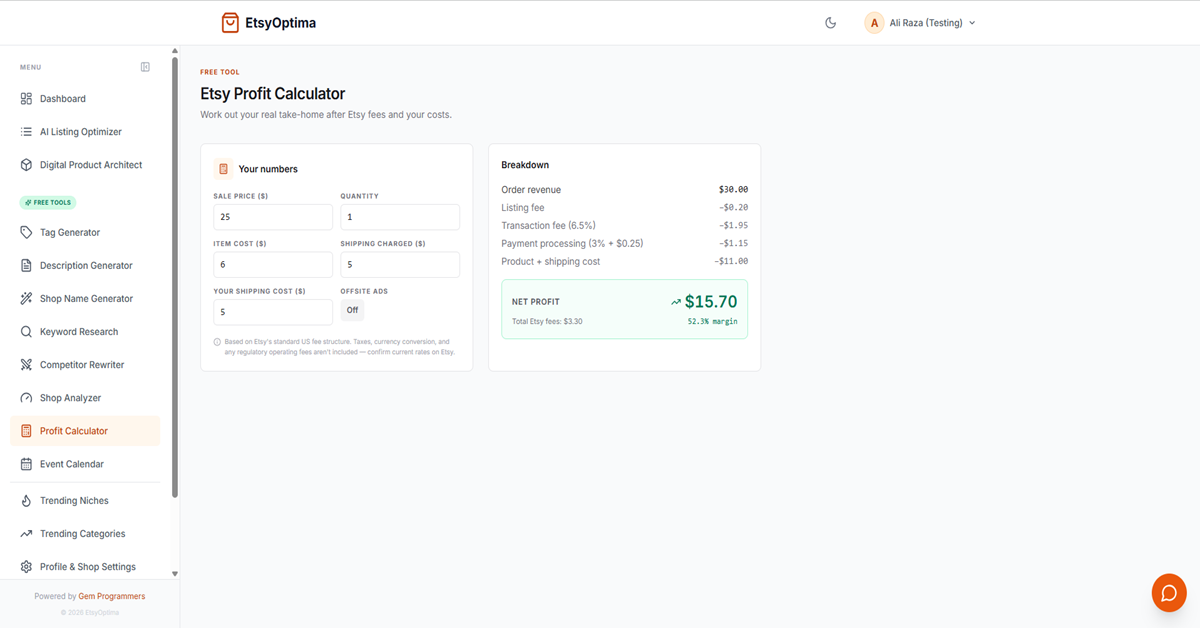Open the user avatar menu
Screen dimensions: 1200x628
click(875, 23)
